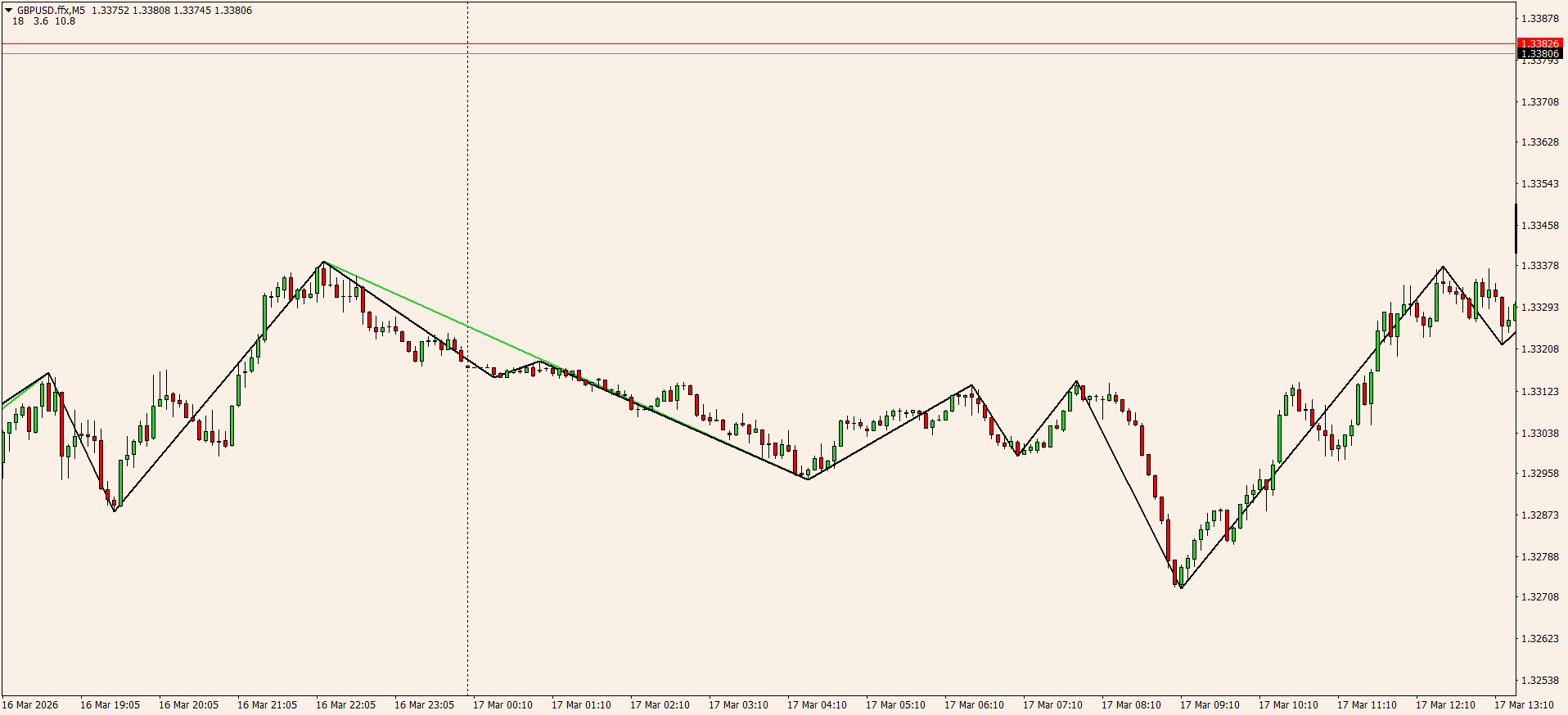Click the 16 Mar 23:05 time label
The image size is (1568, 715).
click(424, 705)
